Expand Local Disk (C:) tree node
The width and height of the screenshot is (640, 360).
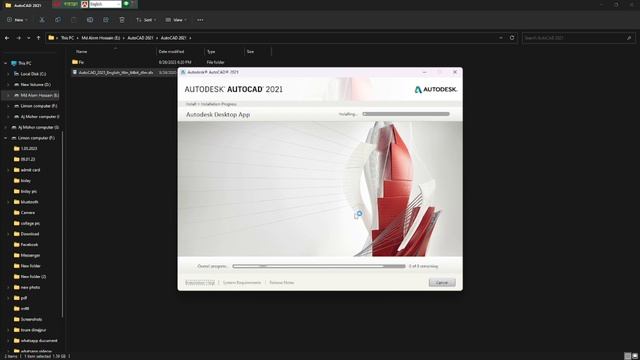8,74
